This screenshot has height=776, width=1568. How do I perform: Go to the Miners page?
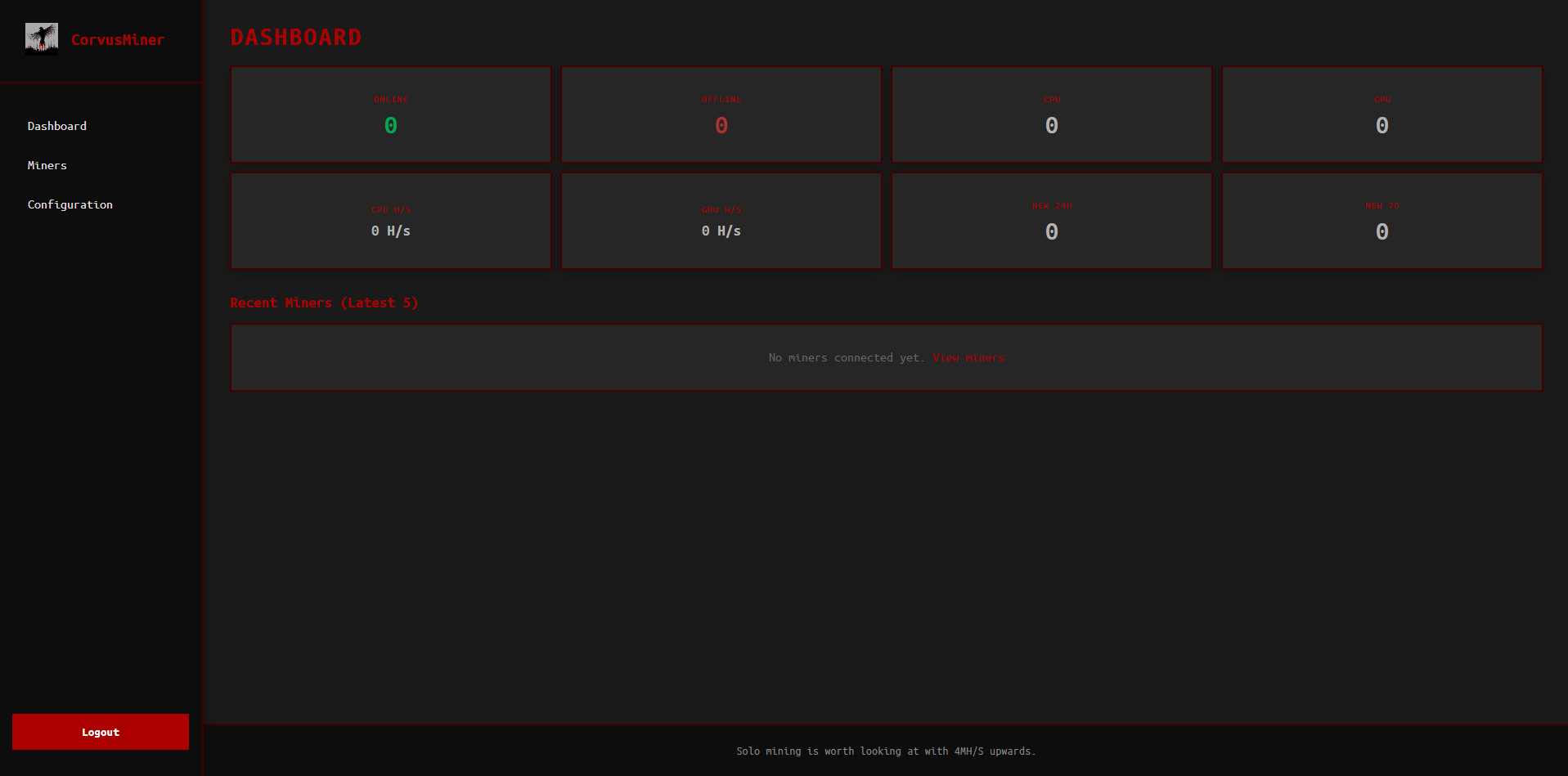click(47, 165)
